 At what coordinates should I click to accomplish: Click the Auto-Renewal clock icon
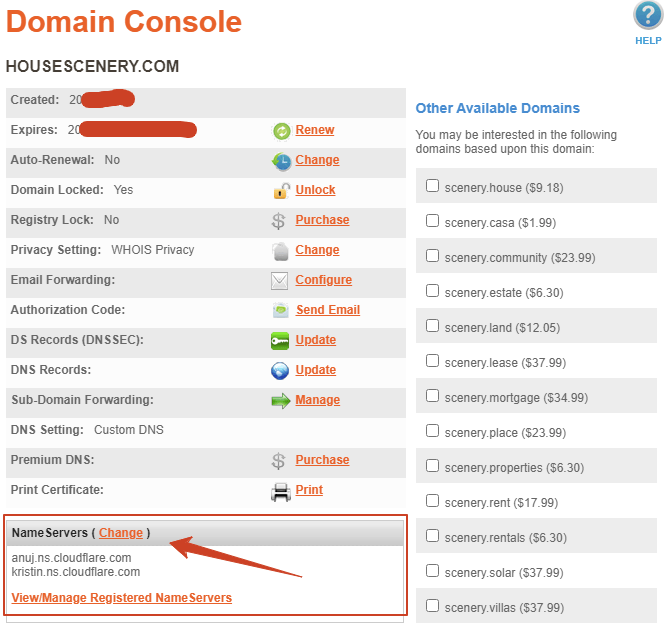[x=280, y=161]
